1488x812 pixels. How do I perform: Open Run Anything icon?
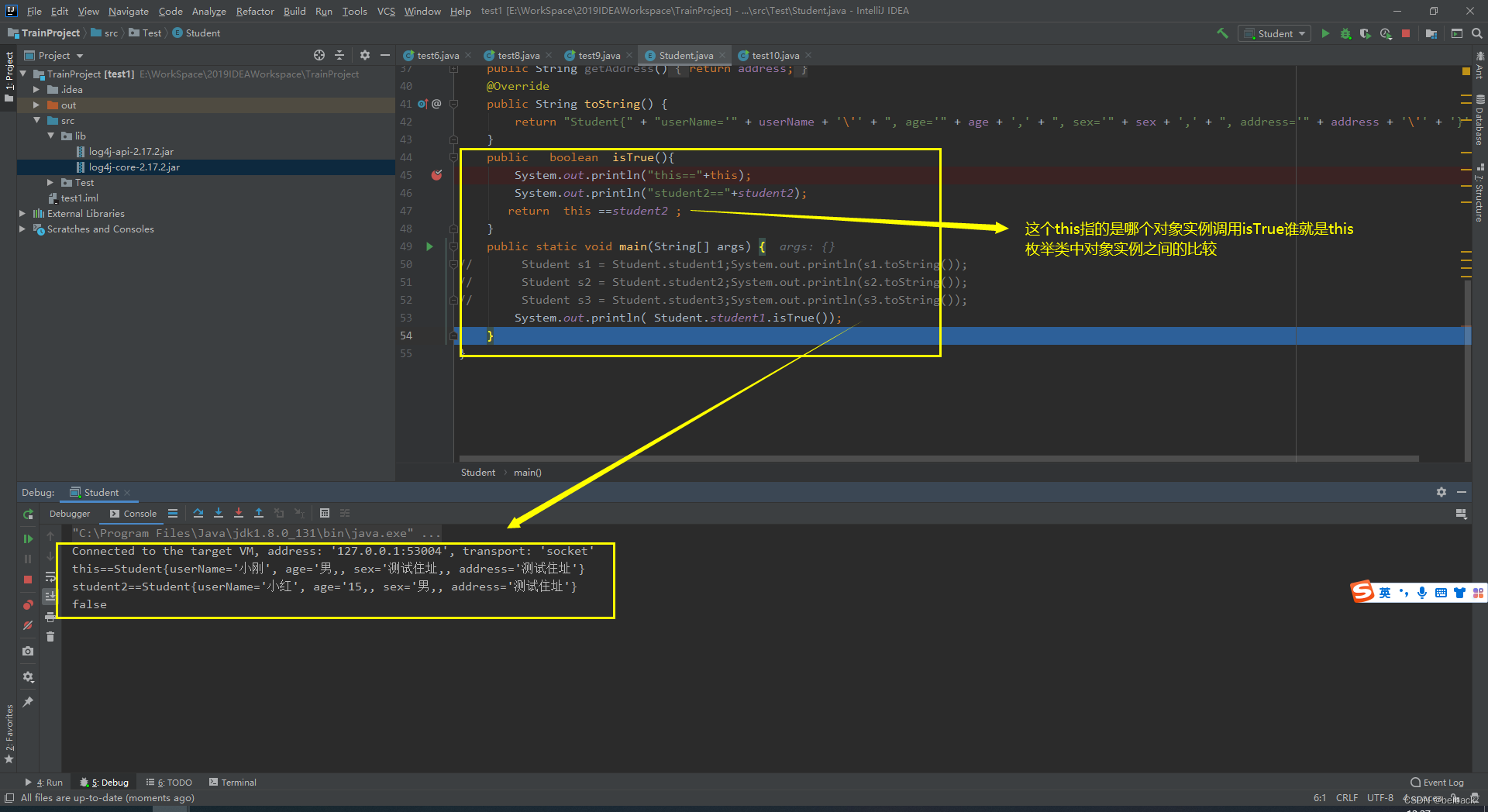click(x=1457, y=33)
